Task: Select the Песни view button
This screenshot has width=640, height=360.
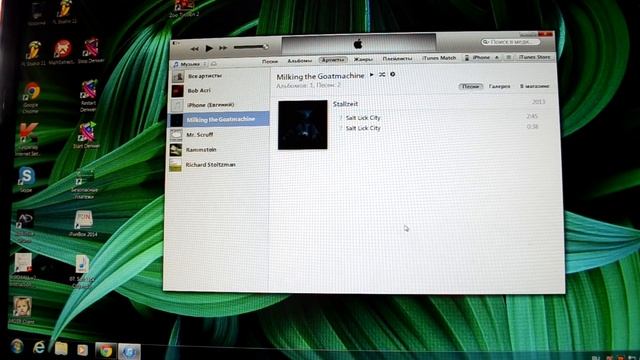Action: point(470,86)
